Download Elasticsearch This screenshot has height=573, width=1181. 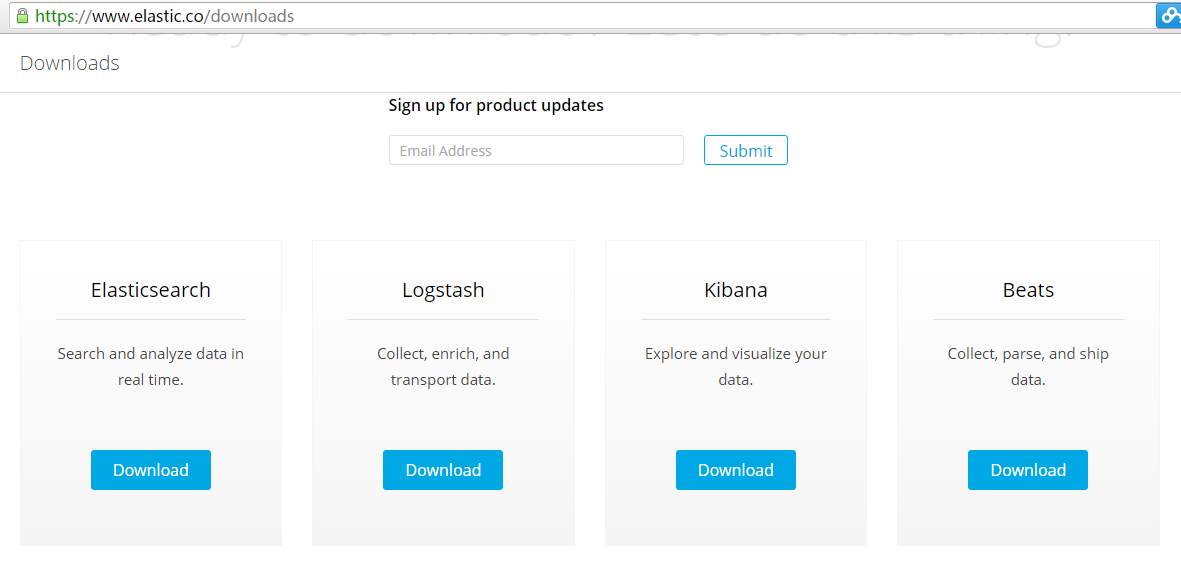151,470
